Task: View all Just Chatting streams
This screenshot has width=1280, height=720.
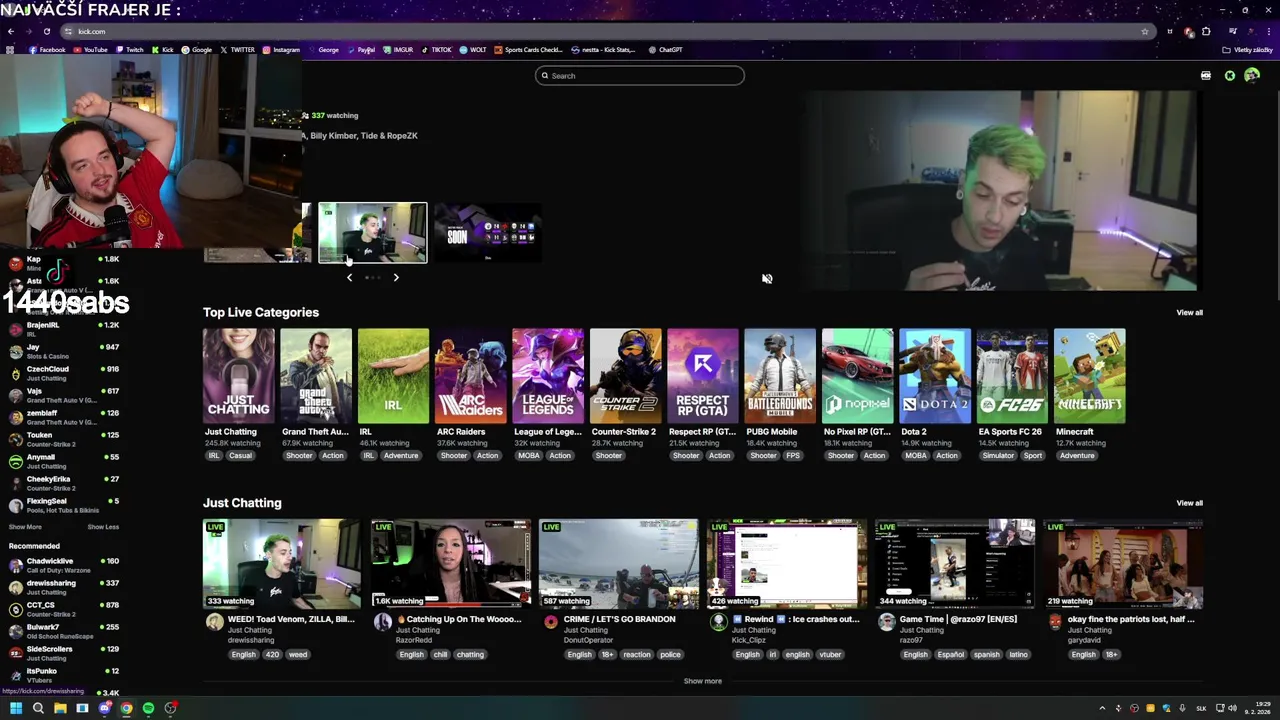Action: click(x=1189, y=503)
